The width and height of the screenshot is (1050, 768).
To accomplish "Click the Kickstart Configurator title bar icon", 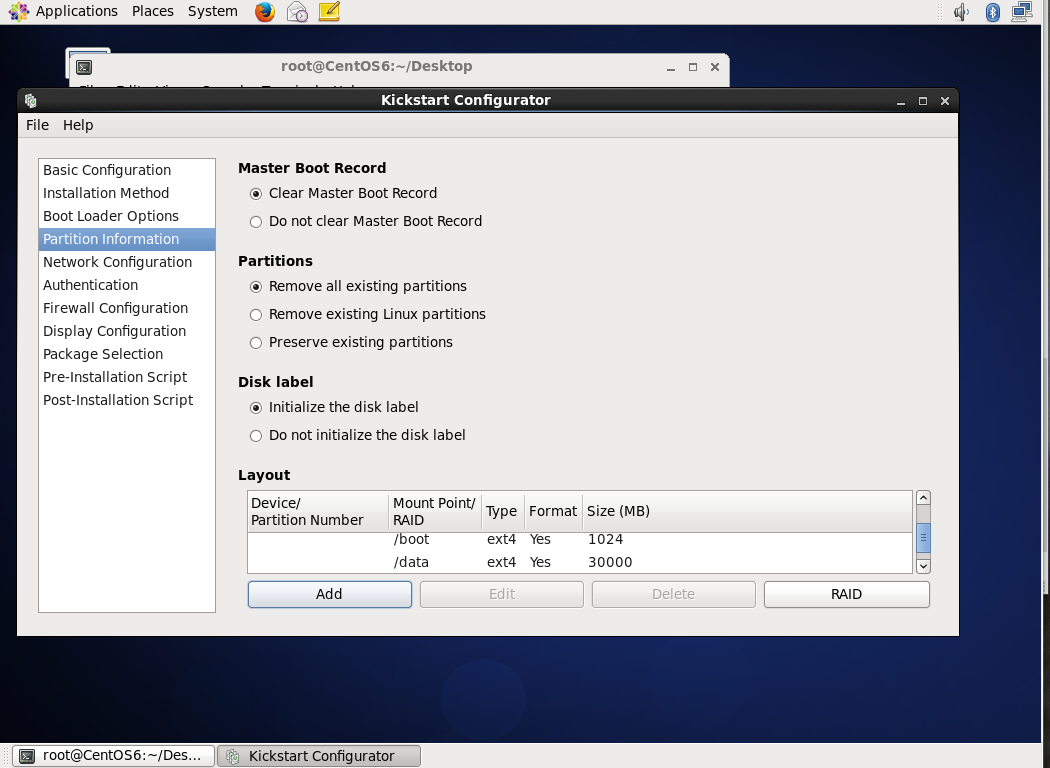I will click(x=30, y=100).
